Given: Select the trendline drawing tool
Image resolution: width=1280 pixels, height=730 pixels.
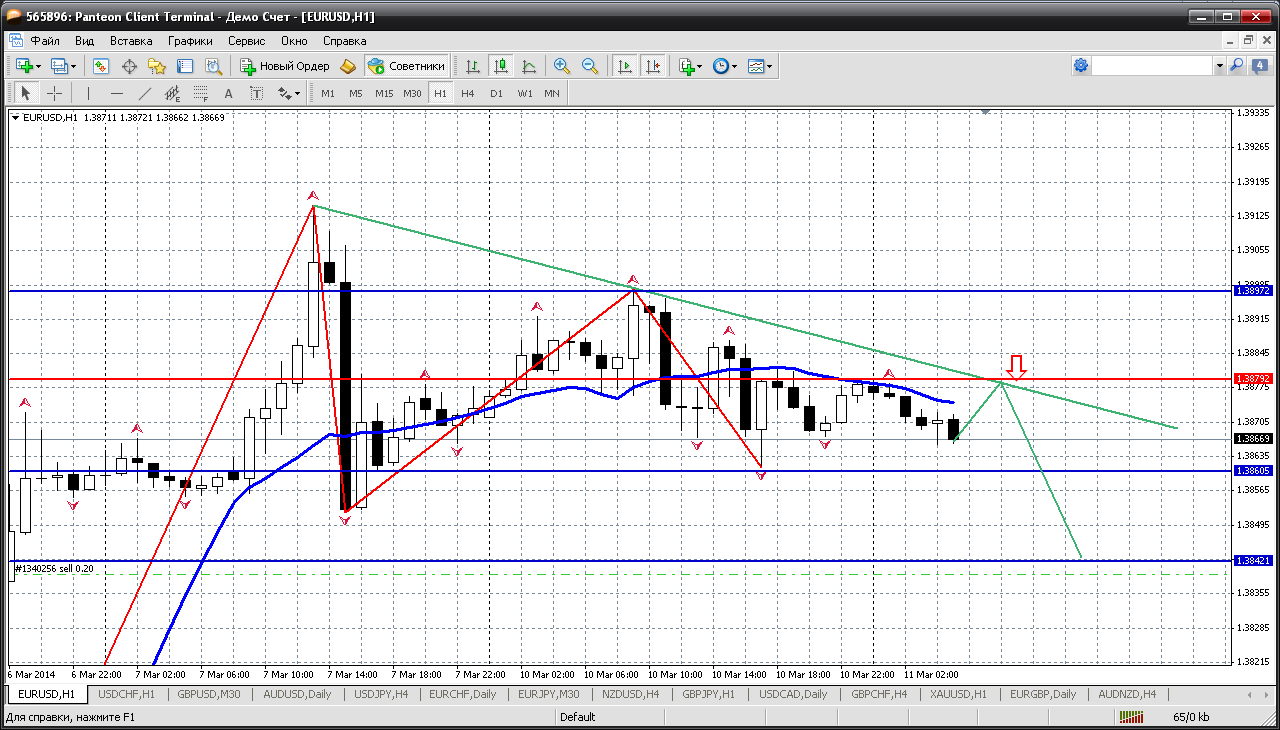Looking at the screenshot, I should [144, 93].
